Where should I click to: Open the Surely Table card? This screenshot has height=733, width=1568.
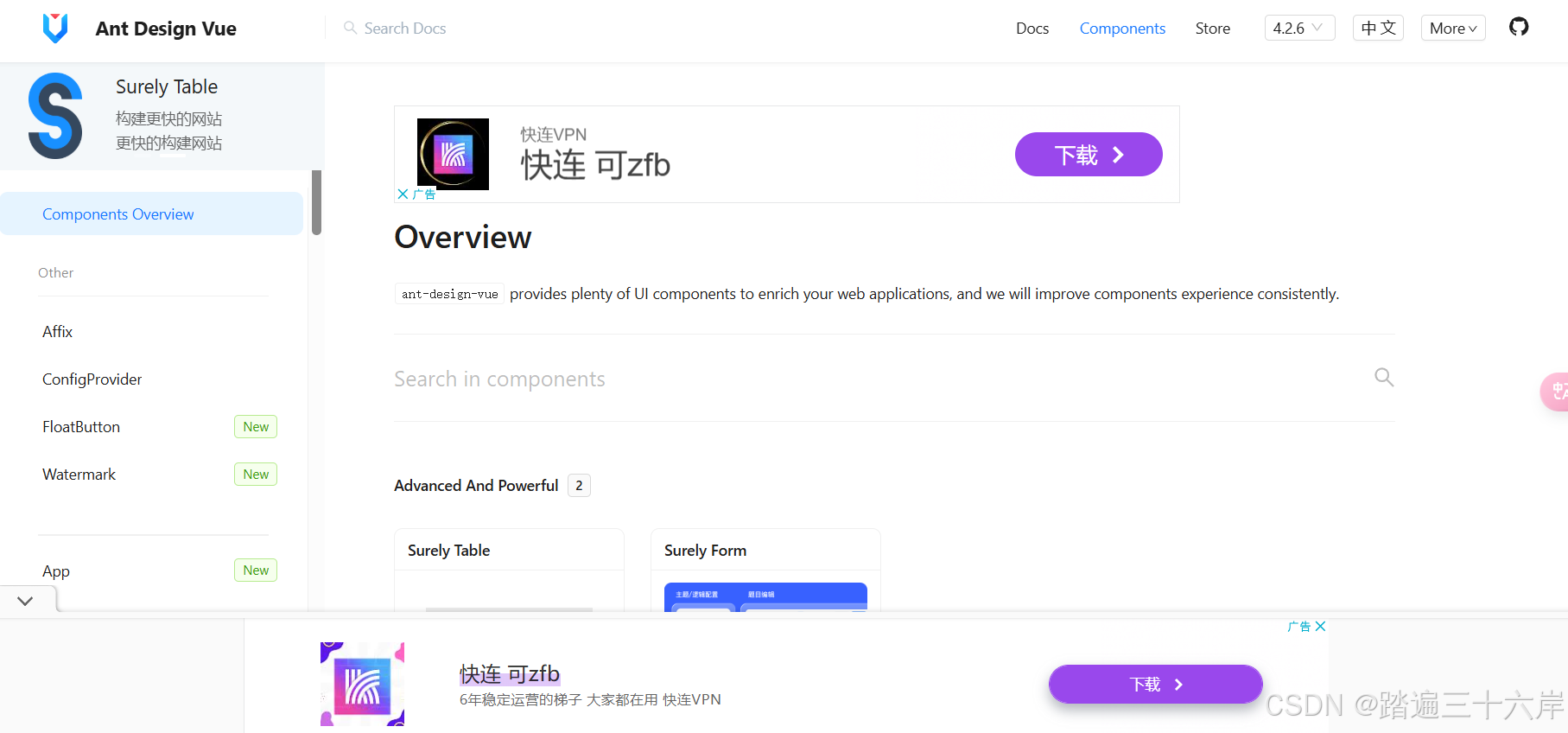pyautogui.click(x=509, y=570)
